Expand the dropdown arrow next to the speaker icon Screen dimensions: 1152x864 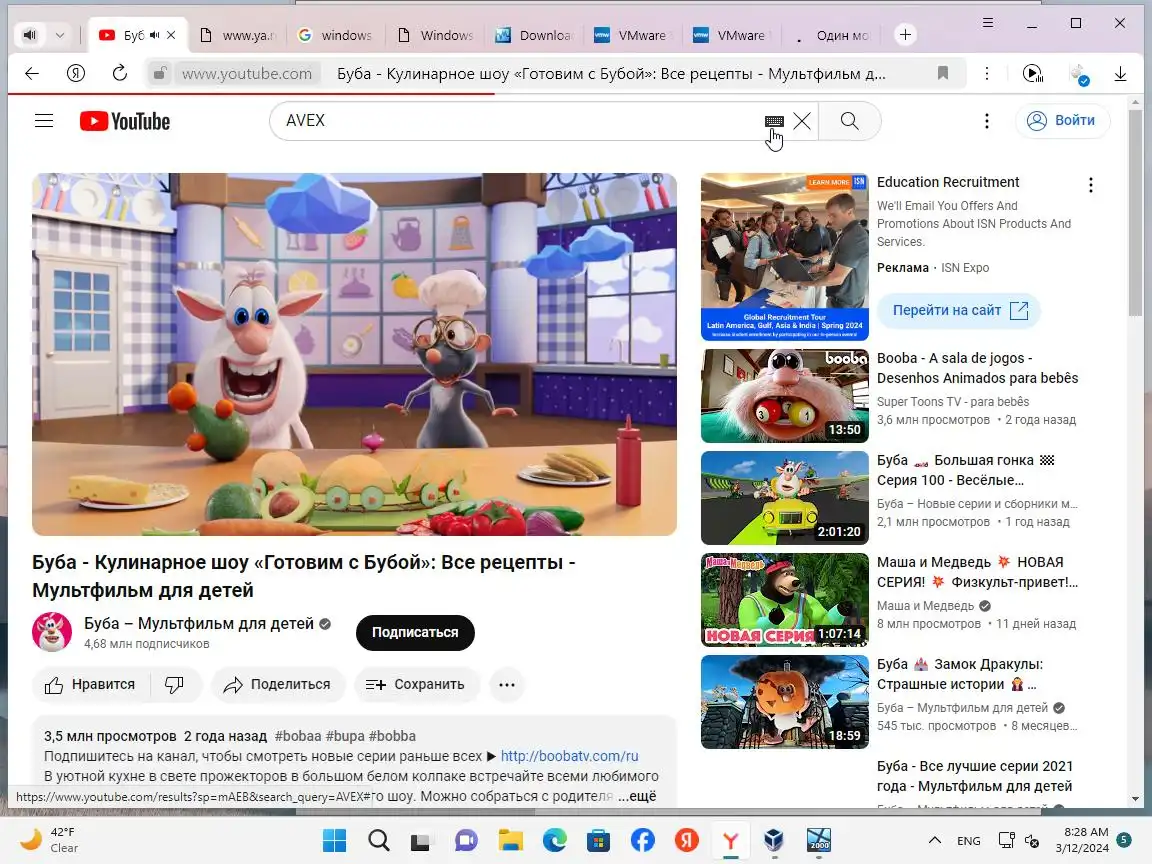[x=60, y=35]
